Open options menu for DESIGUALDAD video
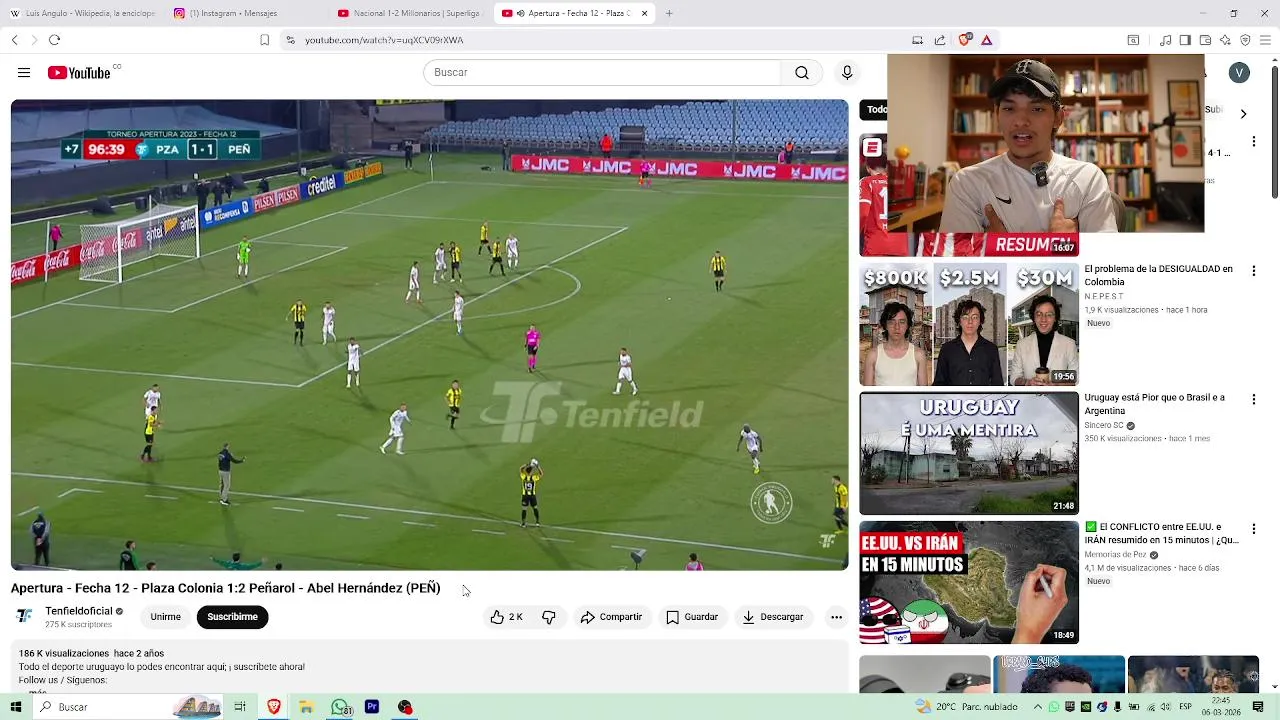This screenshot has height=720, width=1280. click(1253, 271)
